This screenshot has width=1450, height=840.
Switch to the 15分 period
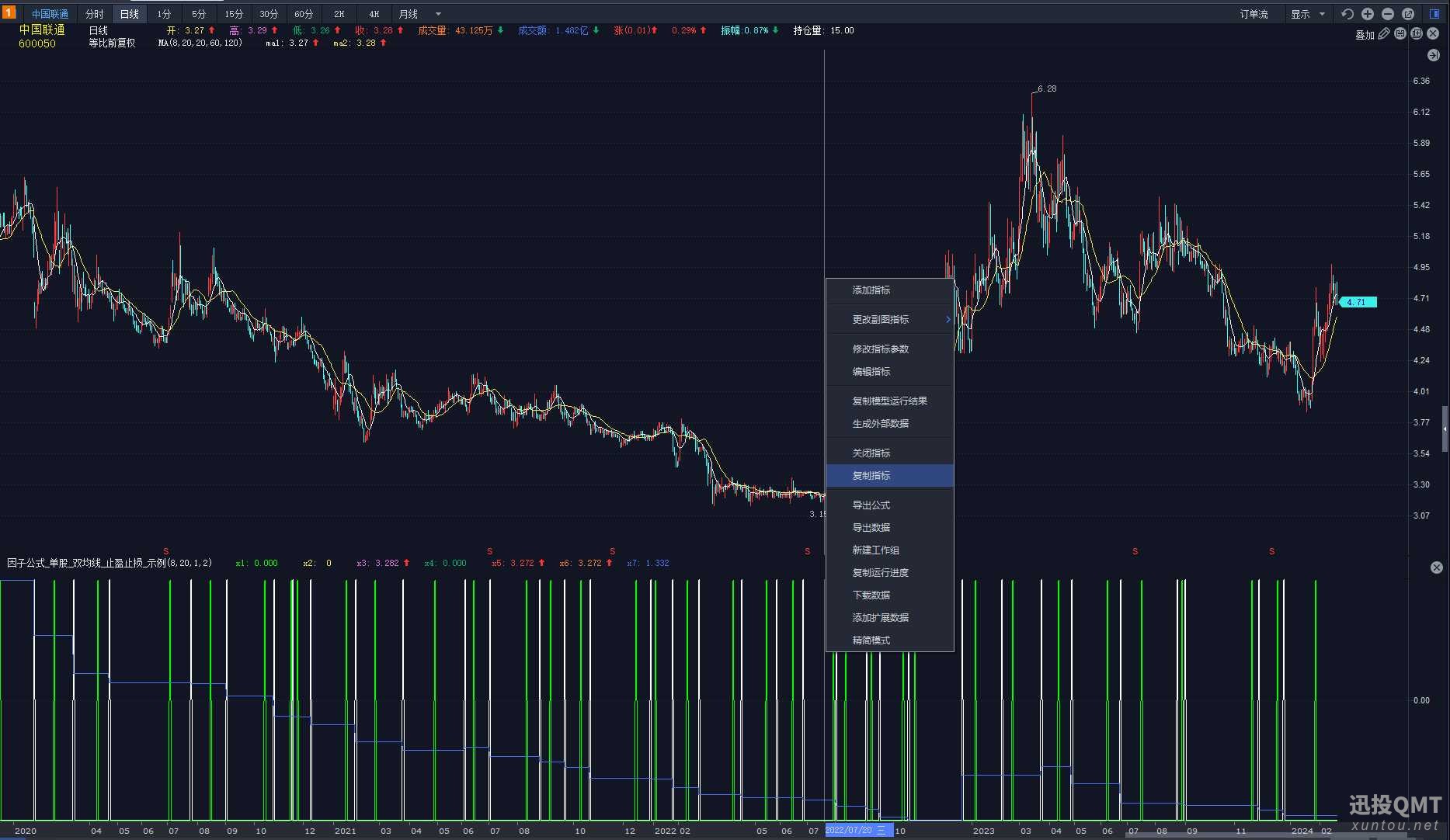pyautogui.click(x=234, y=14)
